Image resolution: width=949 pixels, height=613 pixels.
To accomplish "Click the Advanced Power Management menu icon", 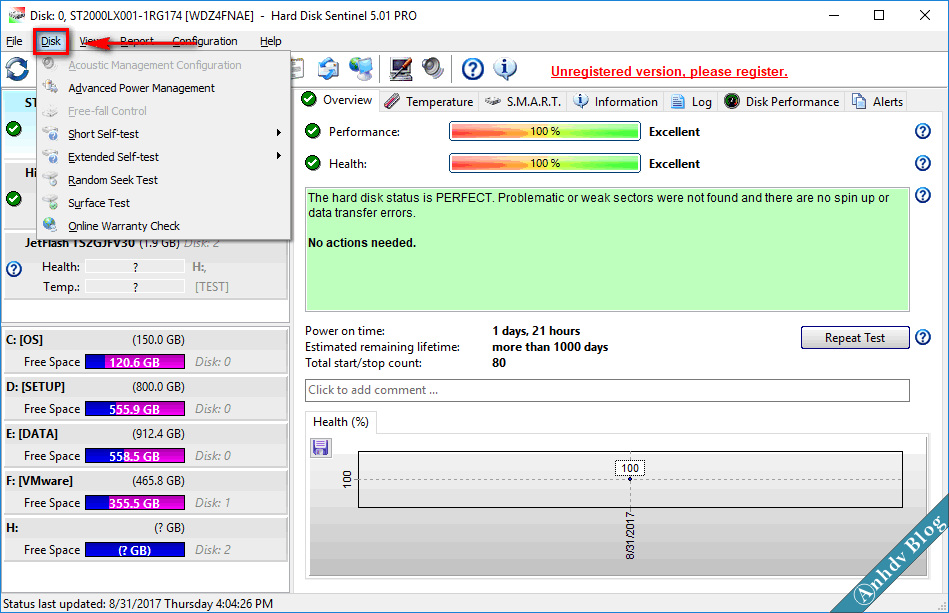I will click(51, 87).
